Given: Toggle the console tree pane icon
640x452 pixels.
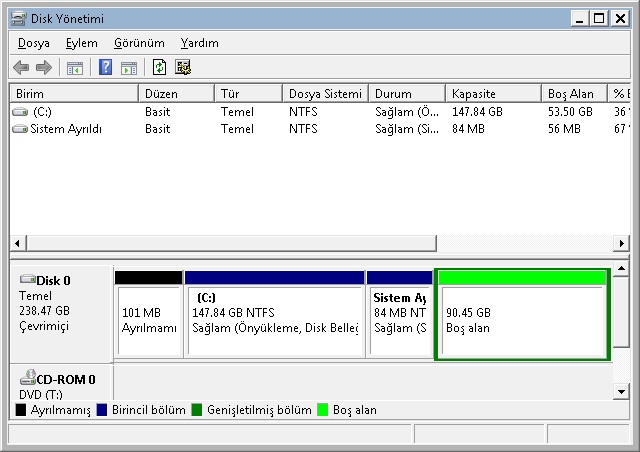Looking at the screenshot, I should click(74, 68).
